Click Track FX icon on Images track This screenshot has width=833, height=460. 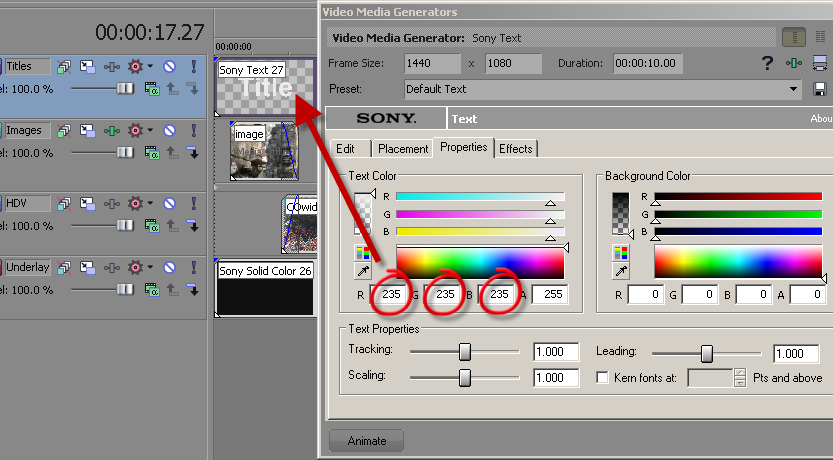coord(110,131)
